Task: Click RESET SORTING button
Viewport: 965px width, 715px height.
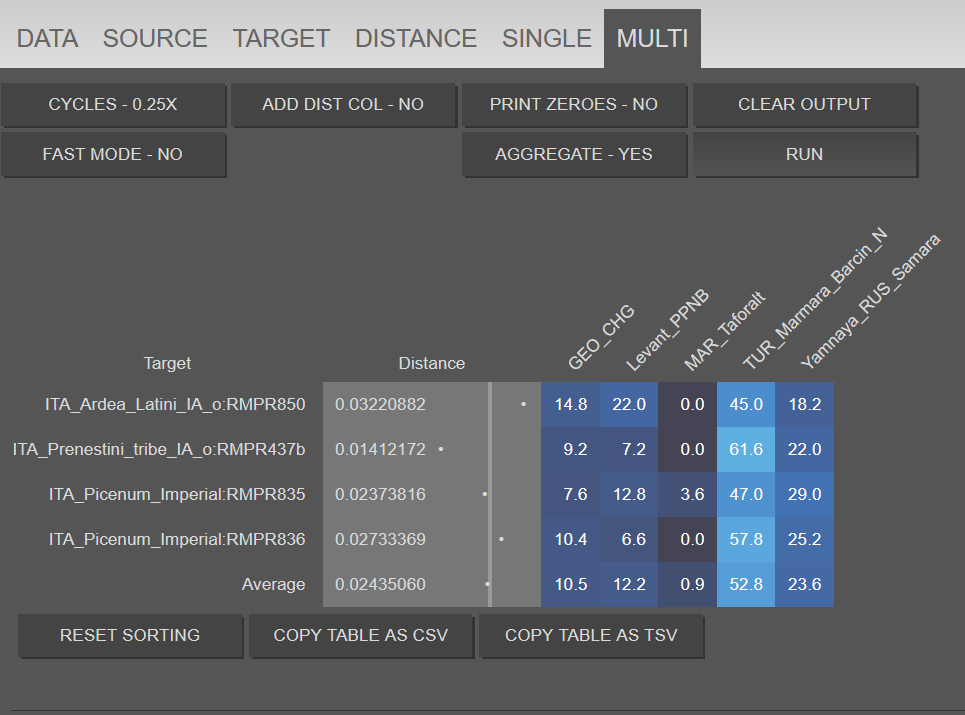Action: (130, 636)
